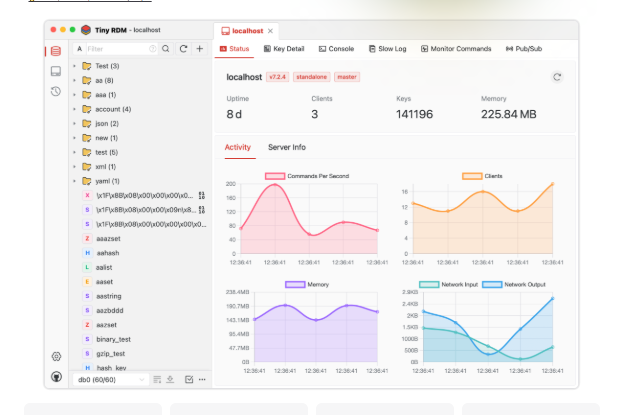
Task: Open settings via the gear icon
Action: 56,356
